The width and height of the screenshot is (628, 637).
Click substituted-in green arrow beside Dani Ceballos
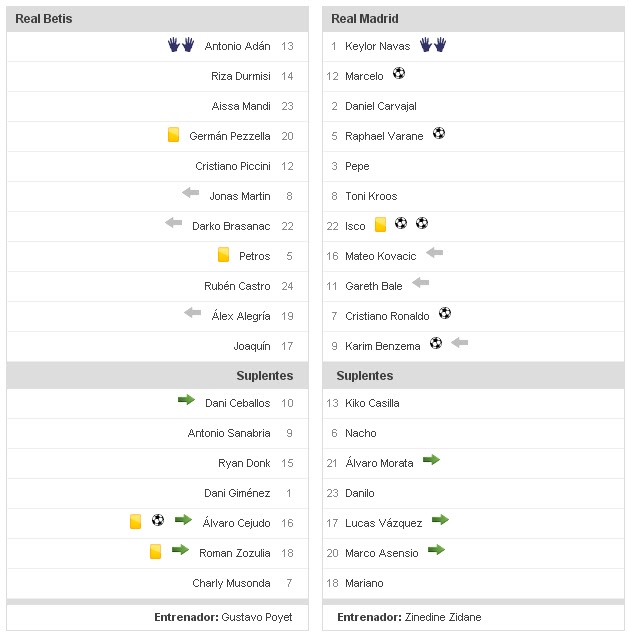[186, 400]
